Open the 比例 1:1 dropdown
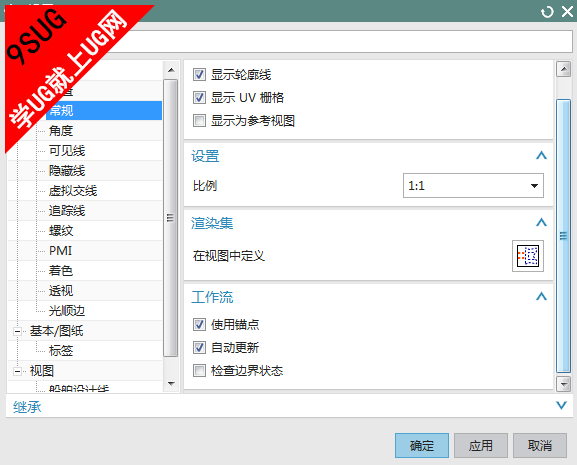This screenshot has width=577, height=465. 473,185
